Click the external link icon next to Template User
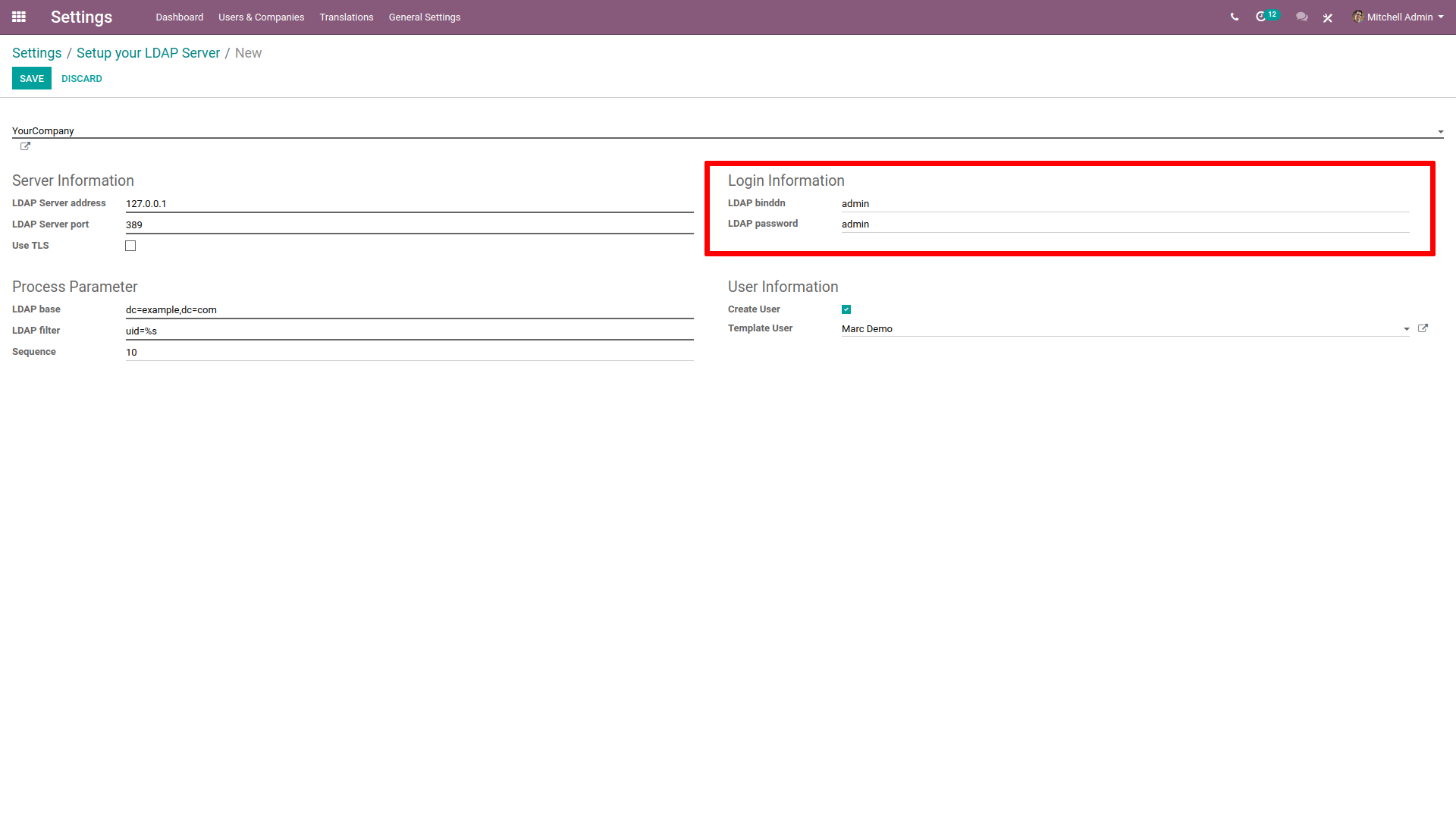 point(1423,328)
